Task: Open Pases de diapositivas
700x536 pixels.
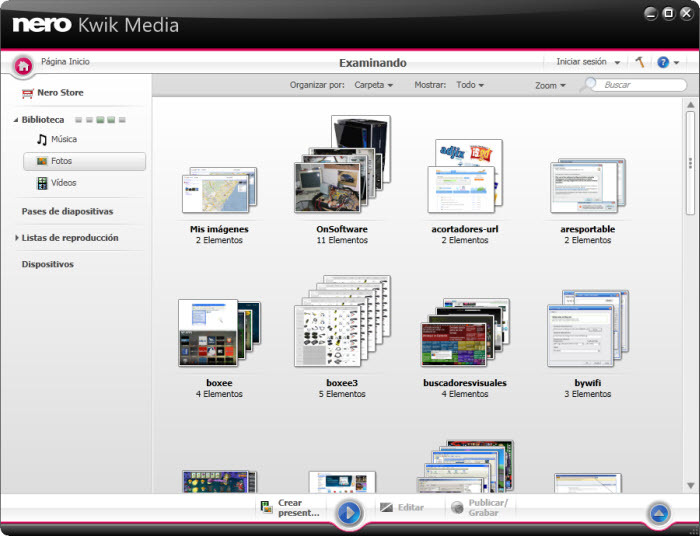Action: pos(67,212)
